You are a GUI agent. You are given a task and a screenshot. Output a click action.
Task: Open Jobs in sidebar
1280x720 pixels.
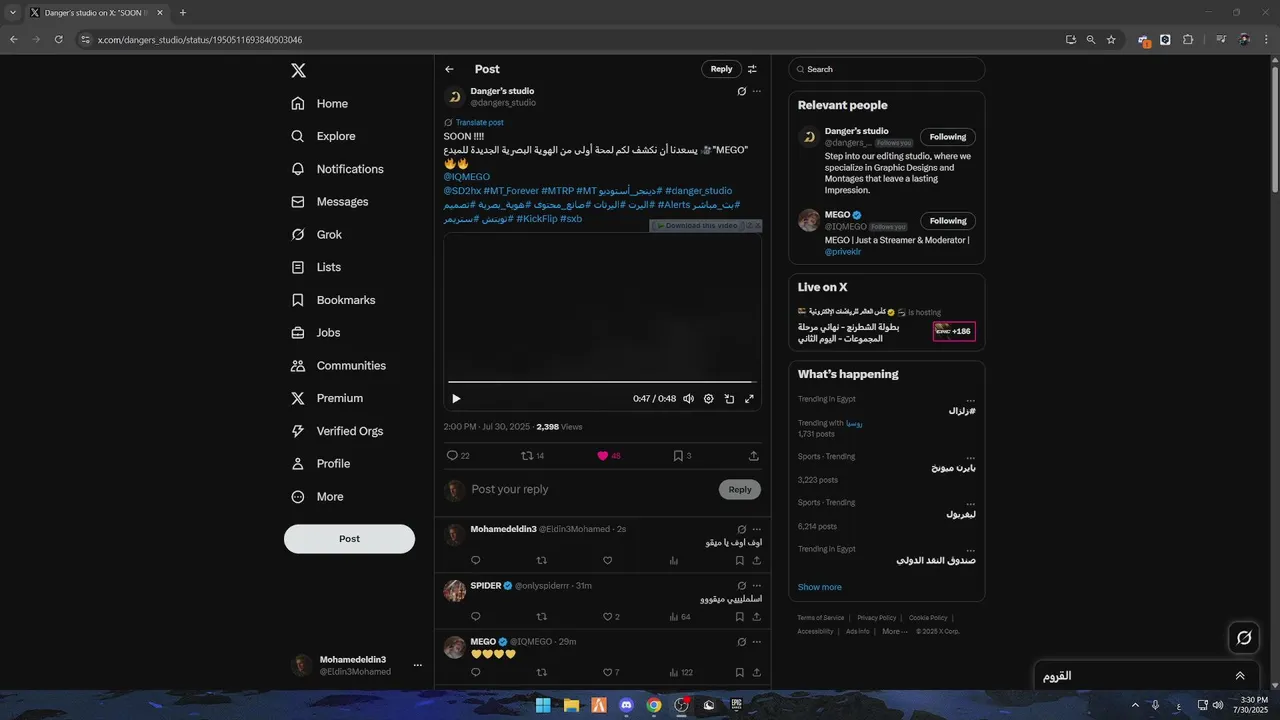click(x=316, y=333)
